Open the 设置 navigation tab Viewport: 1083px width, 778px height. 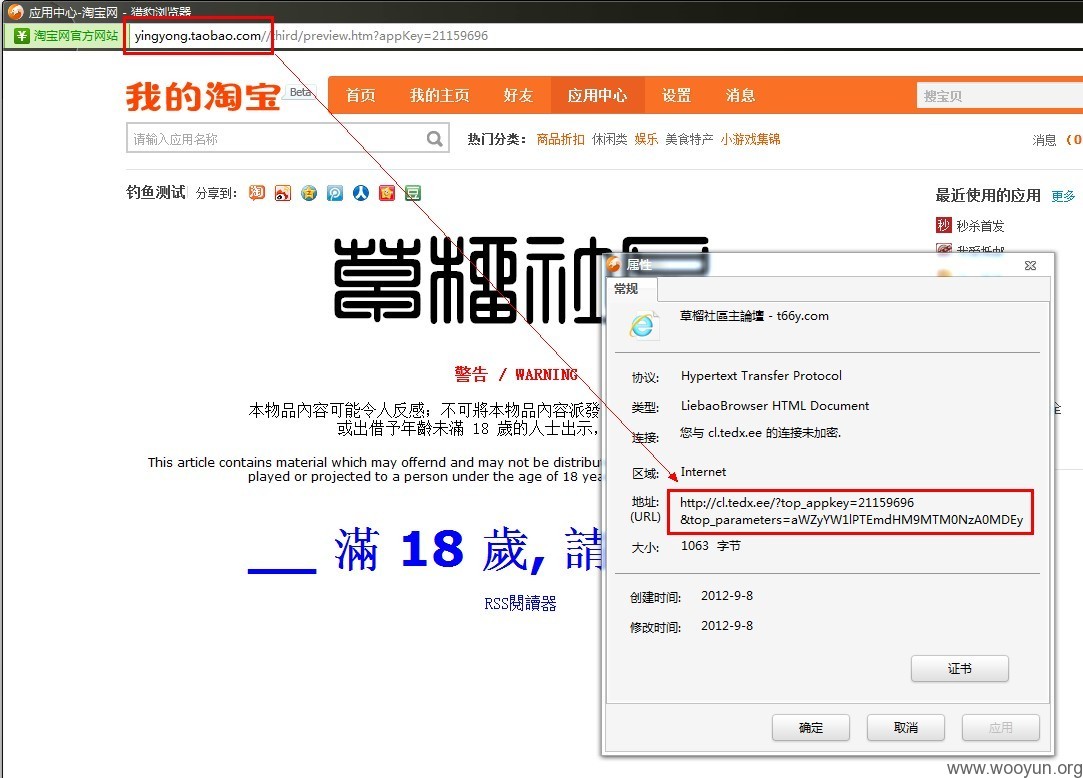(x=676, y=95)
